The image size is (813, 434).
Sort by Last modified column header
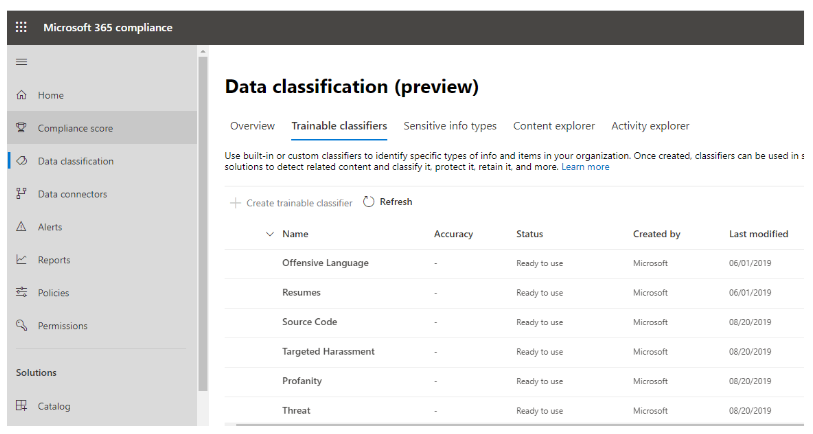pyautogui.click(x=759, y=234)
